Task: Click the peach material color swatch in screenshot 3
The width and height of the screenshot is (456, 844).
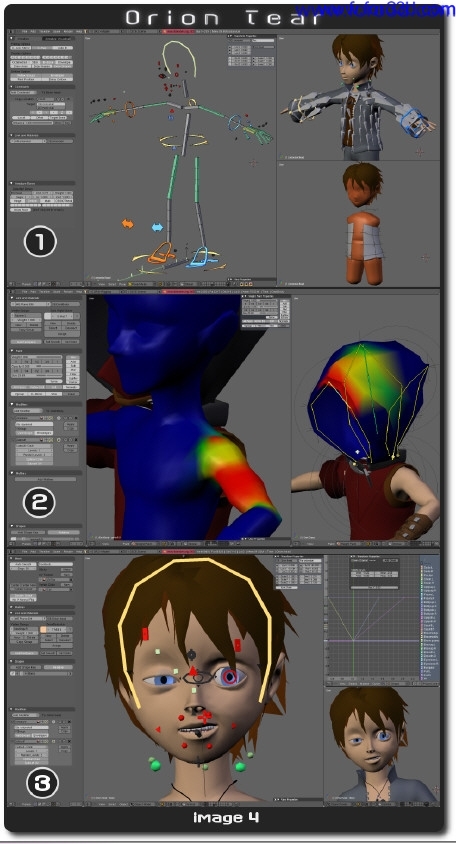Action: point(43,629)
